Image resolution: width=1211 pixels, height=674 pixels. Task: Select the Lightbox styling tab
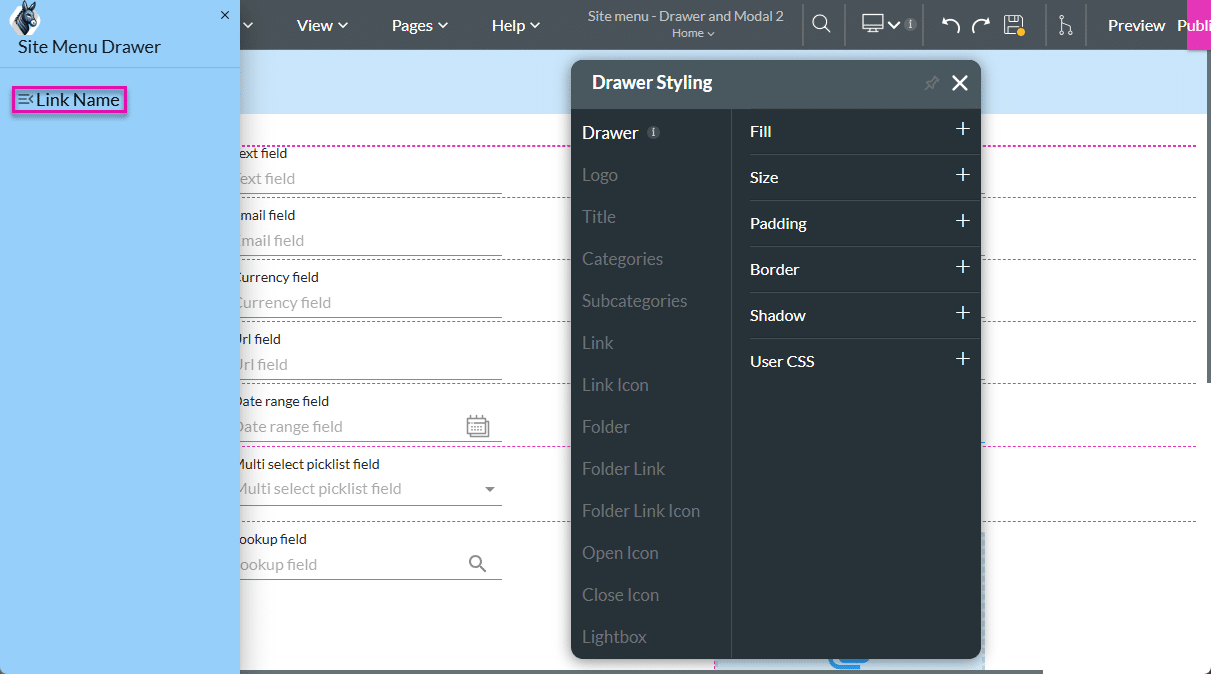(x=614, y=637)
